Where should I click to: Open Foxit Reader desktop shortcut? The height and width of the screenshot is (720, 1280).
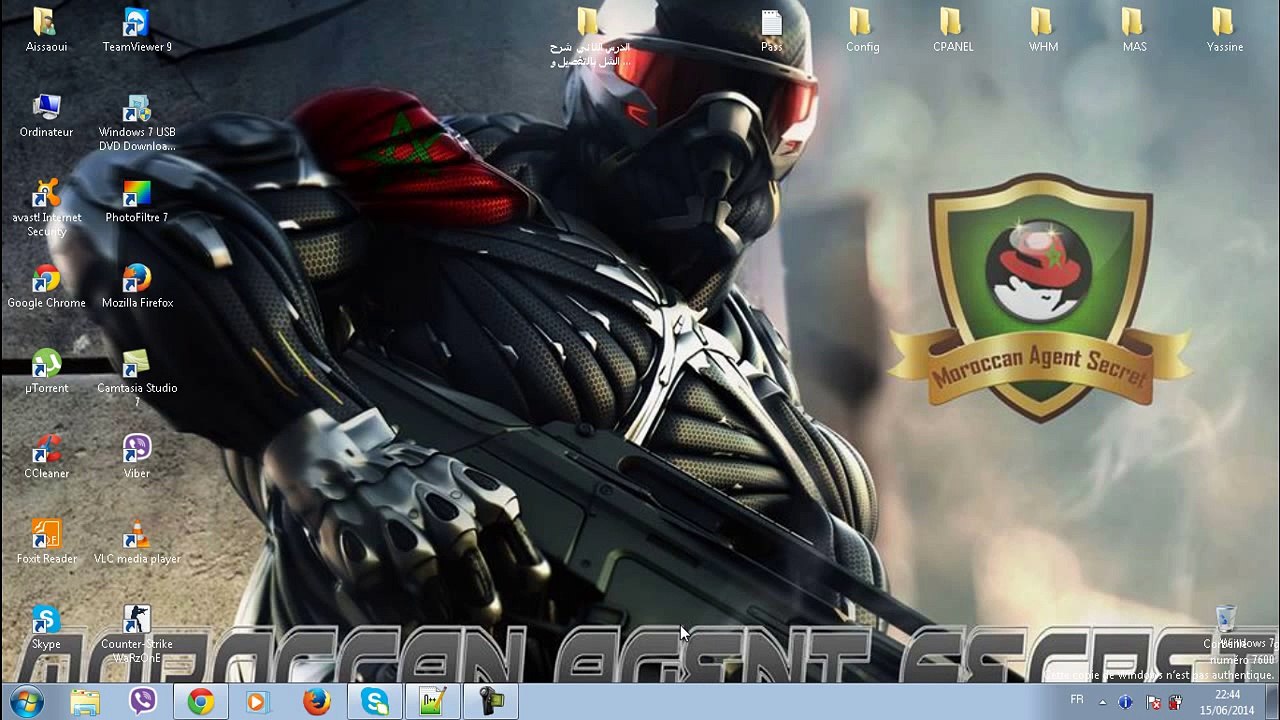pyautogui.click(x=46, y=543)
